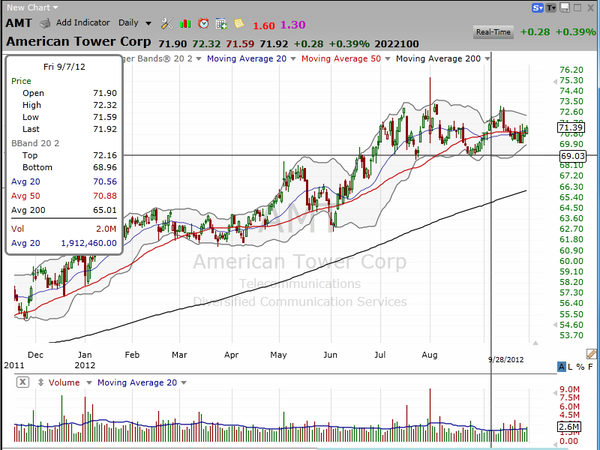Click the 1,912,460.00 average volume value
600x450 pixels.
(x=89, y=243)
